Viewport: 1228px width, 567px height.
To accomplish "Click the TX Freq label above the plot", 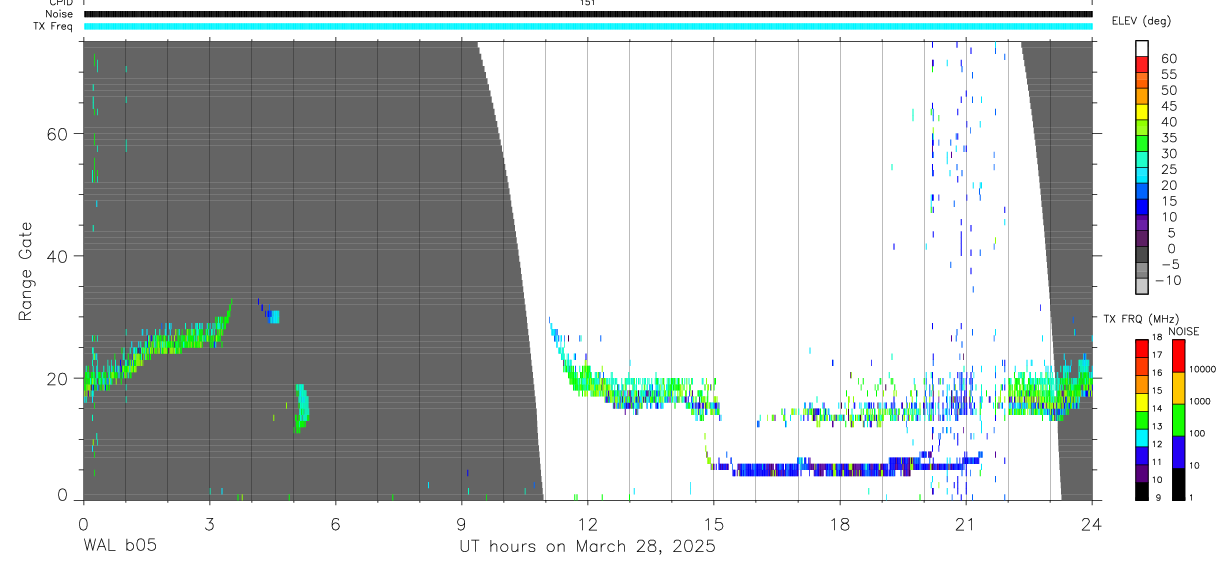I will [54, 26].
